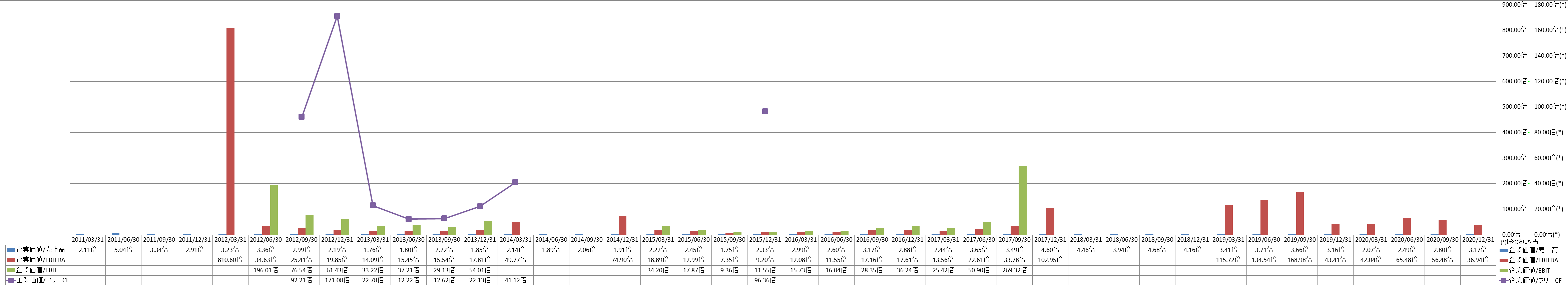Click the 115.72倍 EBITDA cell
The image size is (1568, 286).
[1229, 260]
